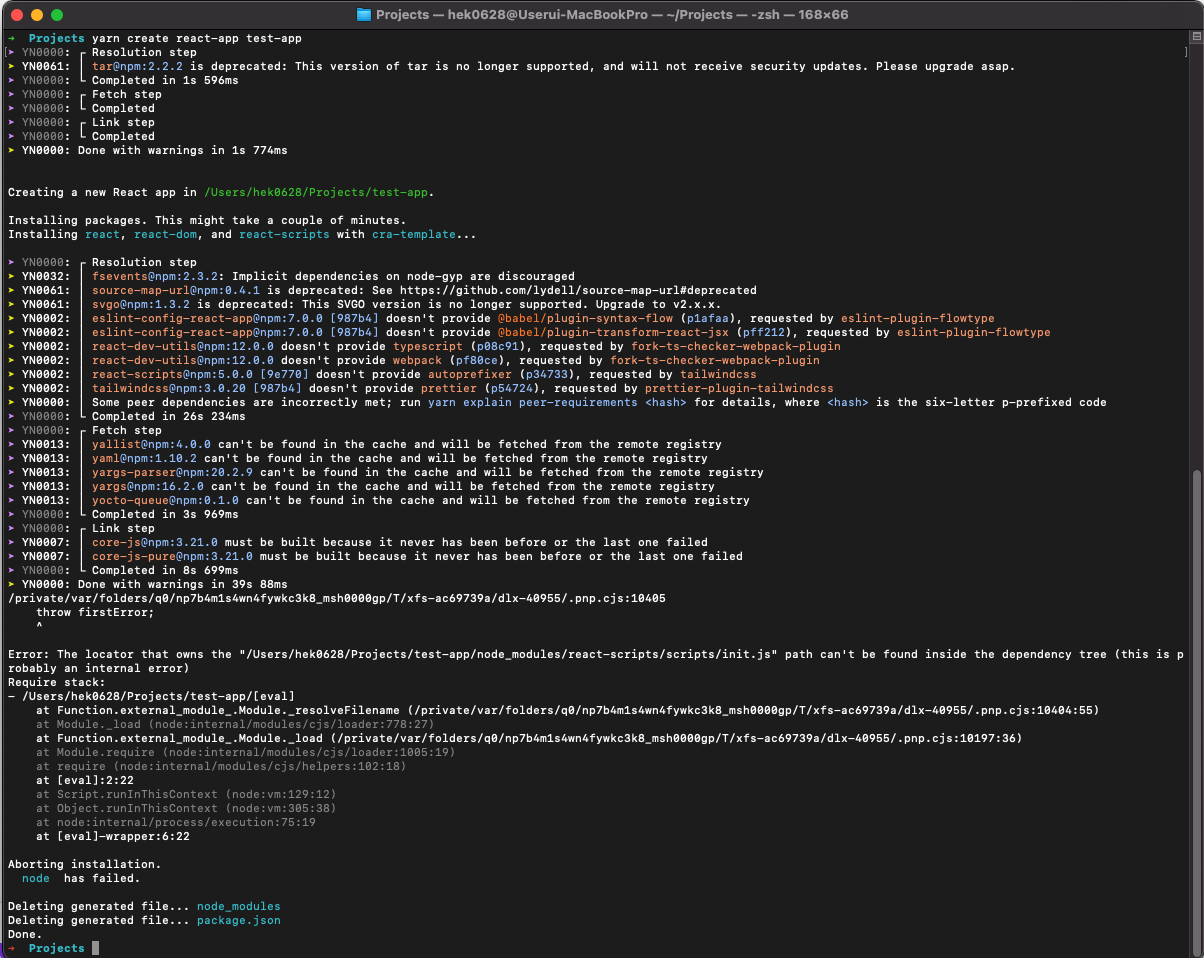The image size is (1204, 958).
Task: Select 'yargs-parser@npm:20.2.9' package name
Action: pos(172,472)
